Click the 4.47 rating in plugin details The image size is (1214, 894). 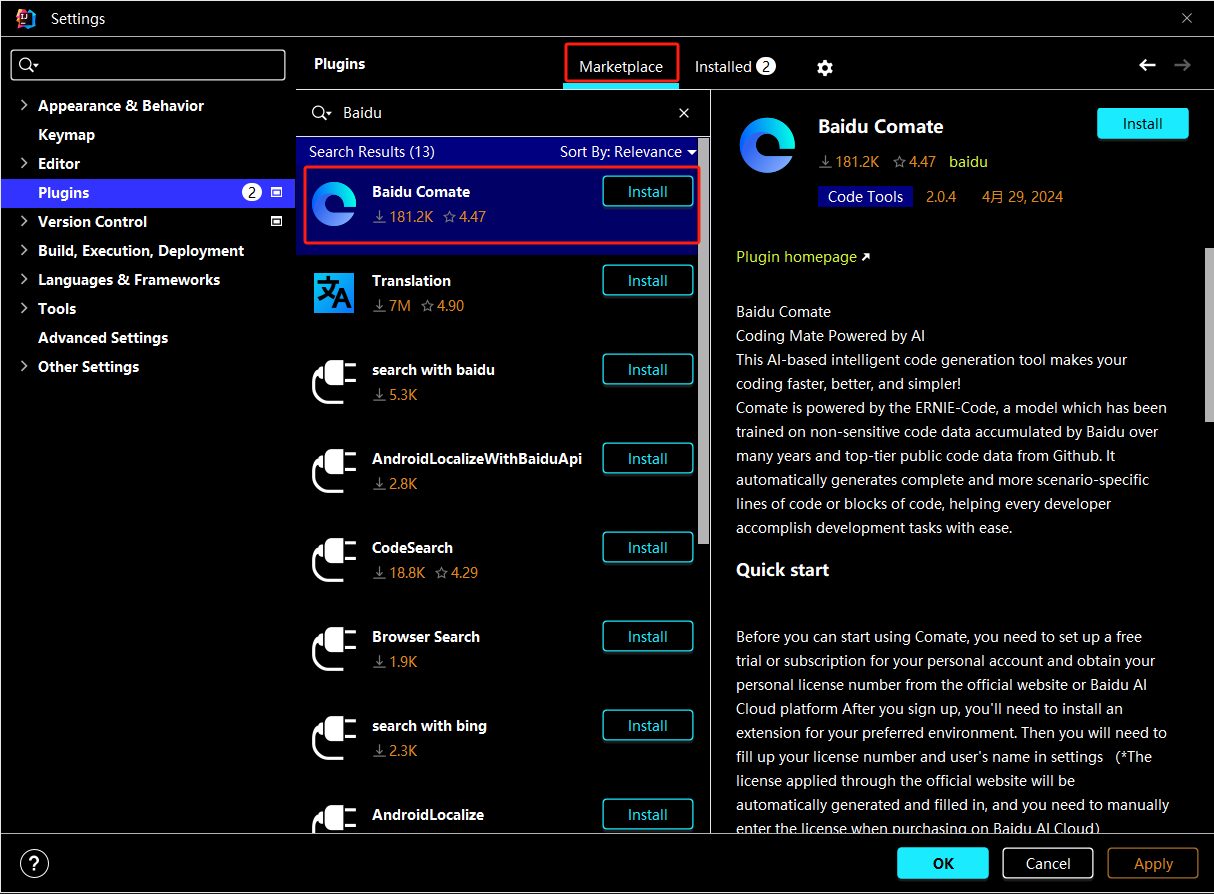914,161
